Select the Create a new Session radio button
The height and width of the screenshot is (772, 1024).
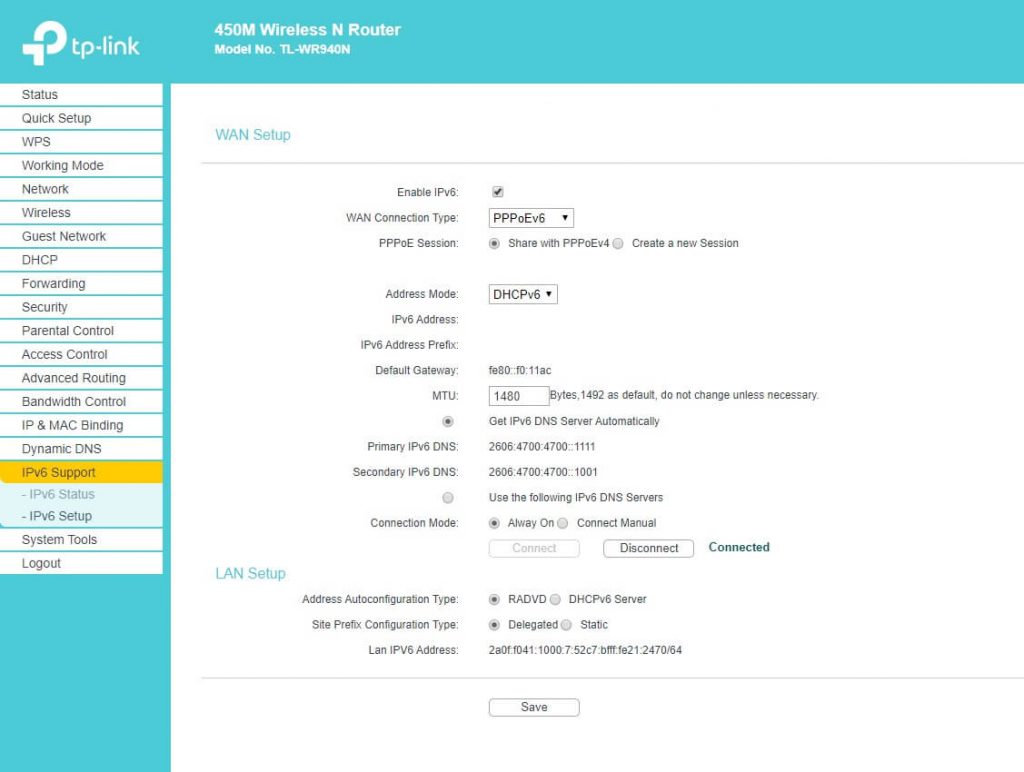(x=618, y=243)
